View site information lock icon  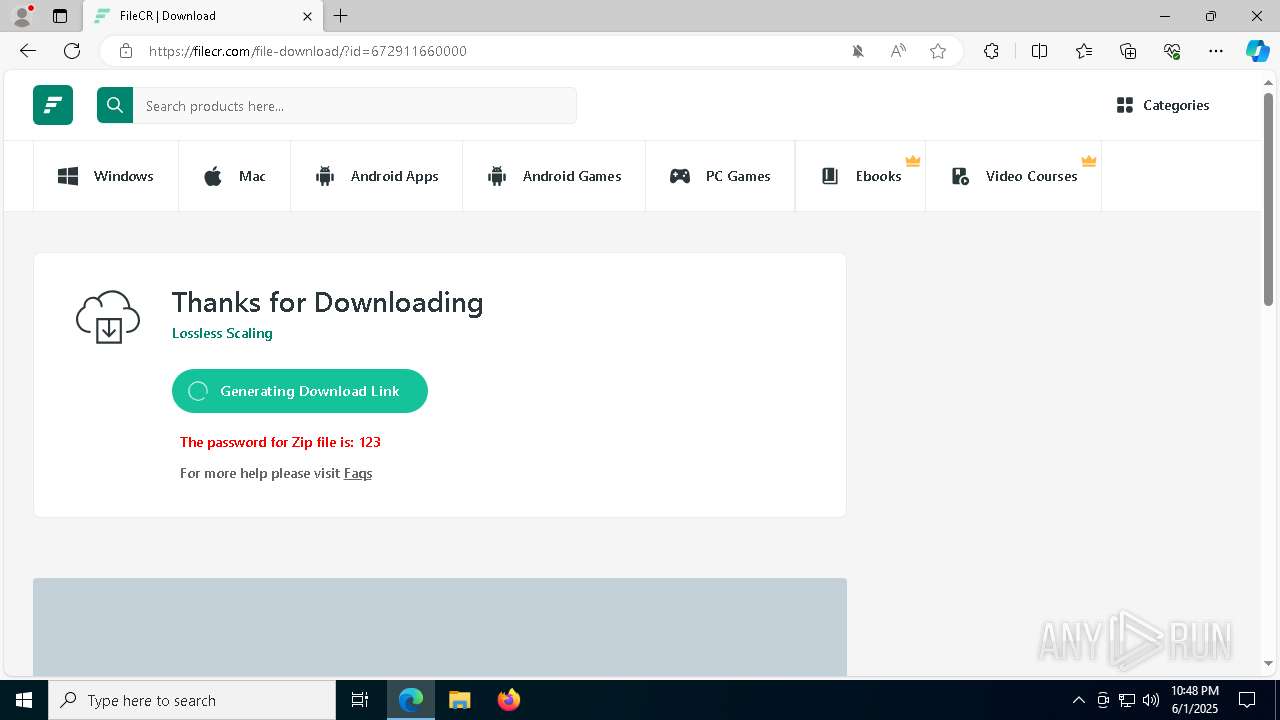(x=125, y=51)
